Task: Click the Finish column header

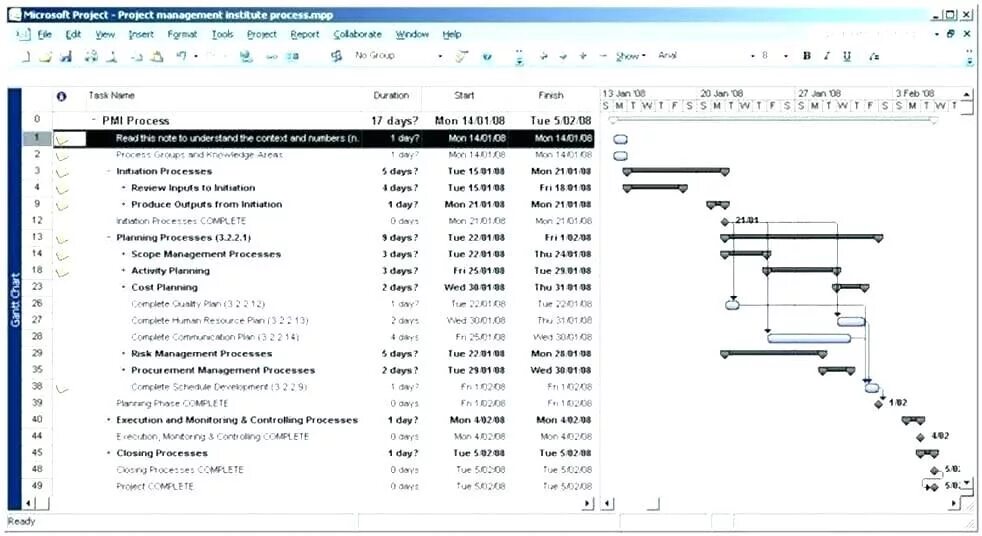Action: click(551, 96)
